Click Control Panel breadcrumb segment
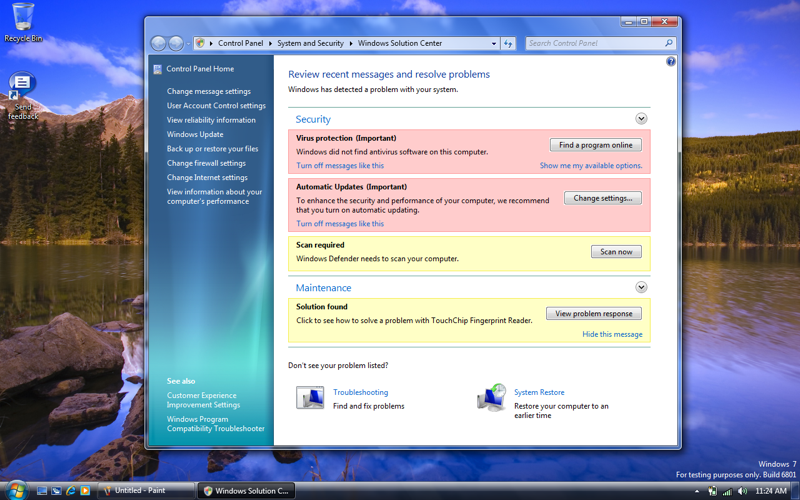The image size is (800, 500). click(x=240, y=43)
